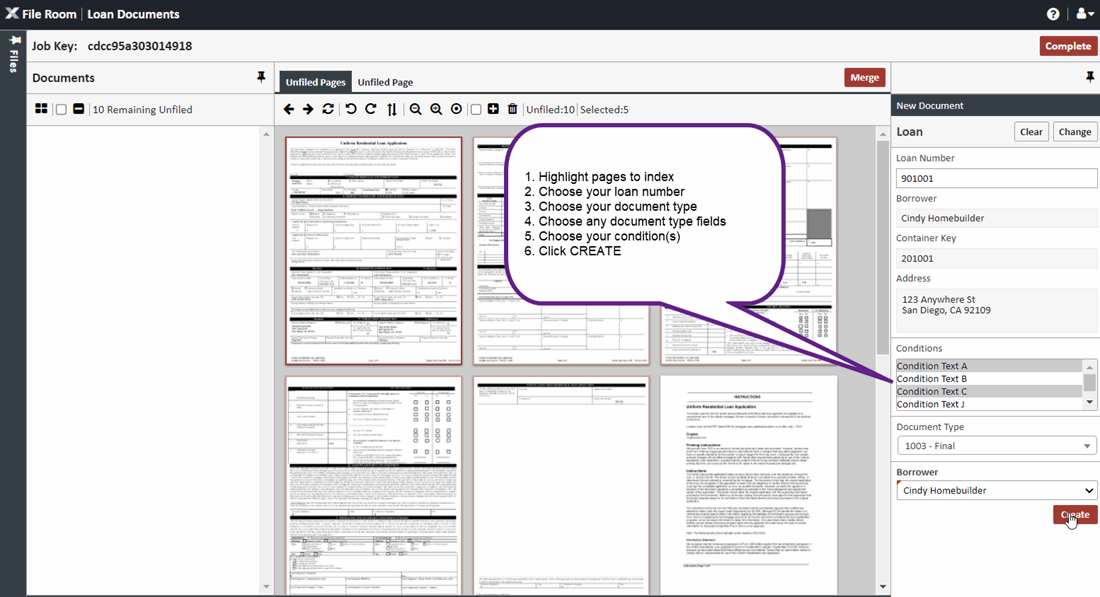
Task: Click the zoom in magnifier
Action: 436,109
